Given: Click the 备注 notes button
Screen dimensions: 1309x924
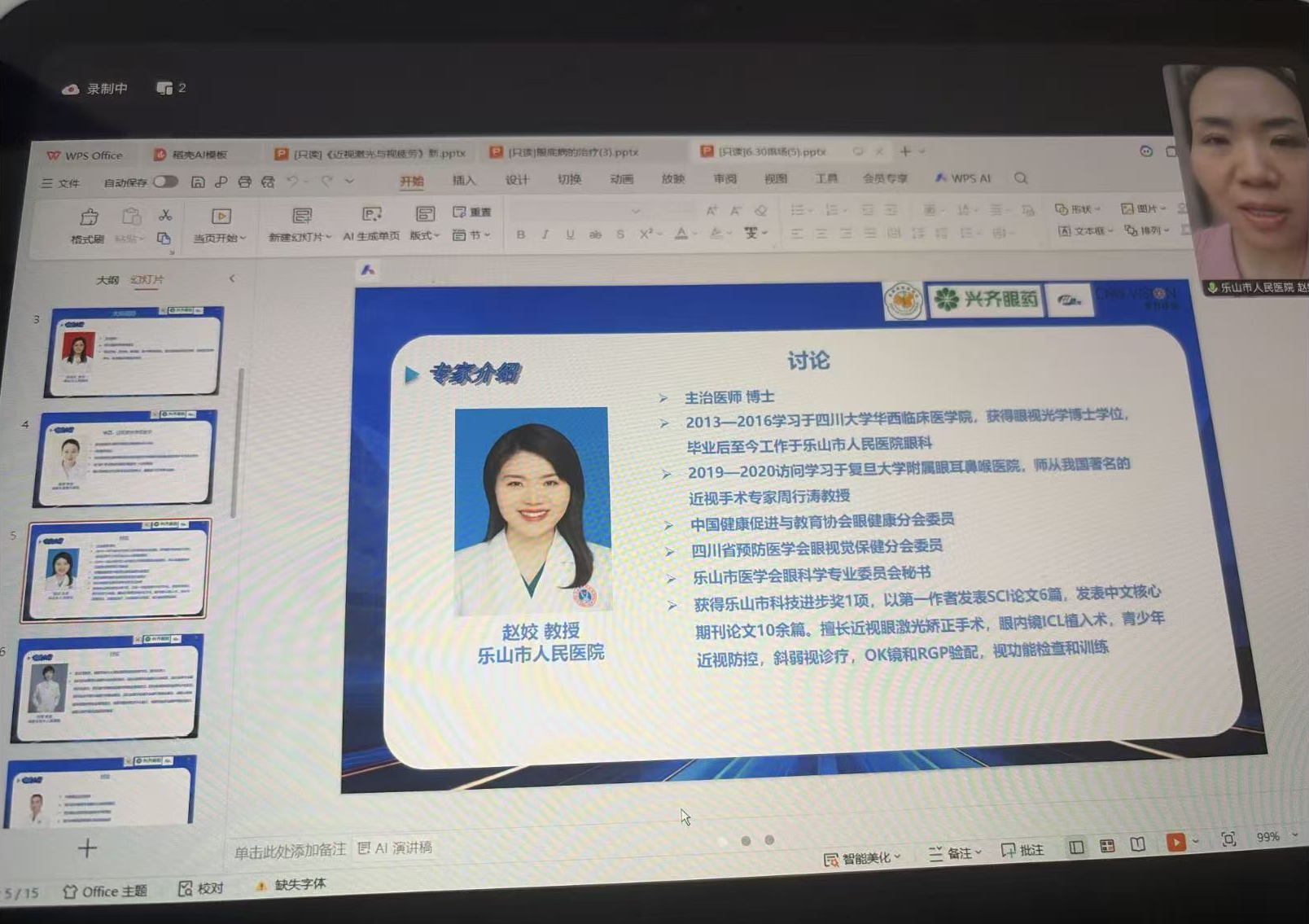Looking at the screenshot, I should pyautogui.click(x=956, y=853).
